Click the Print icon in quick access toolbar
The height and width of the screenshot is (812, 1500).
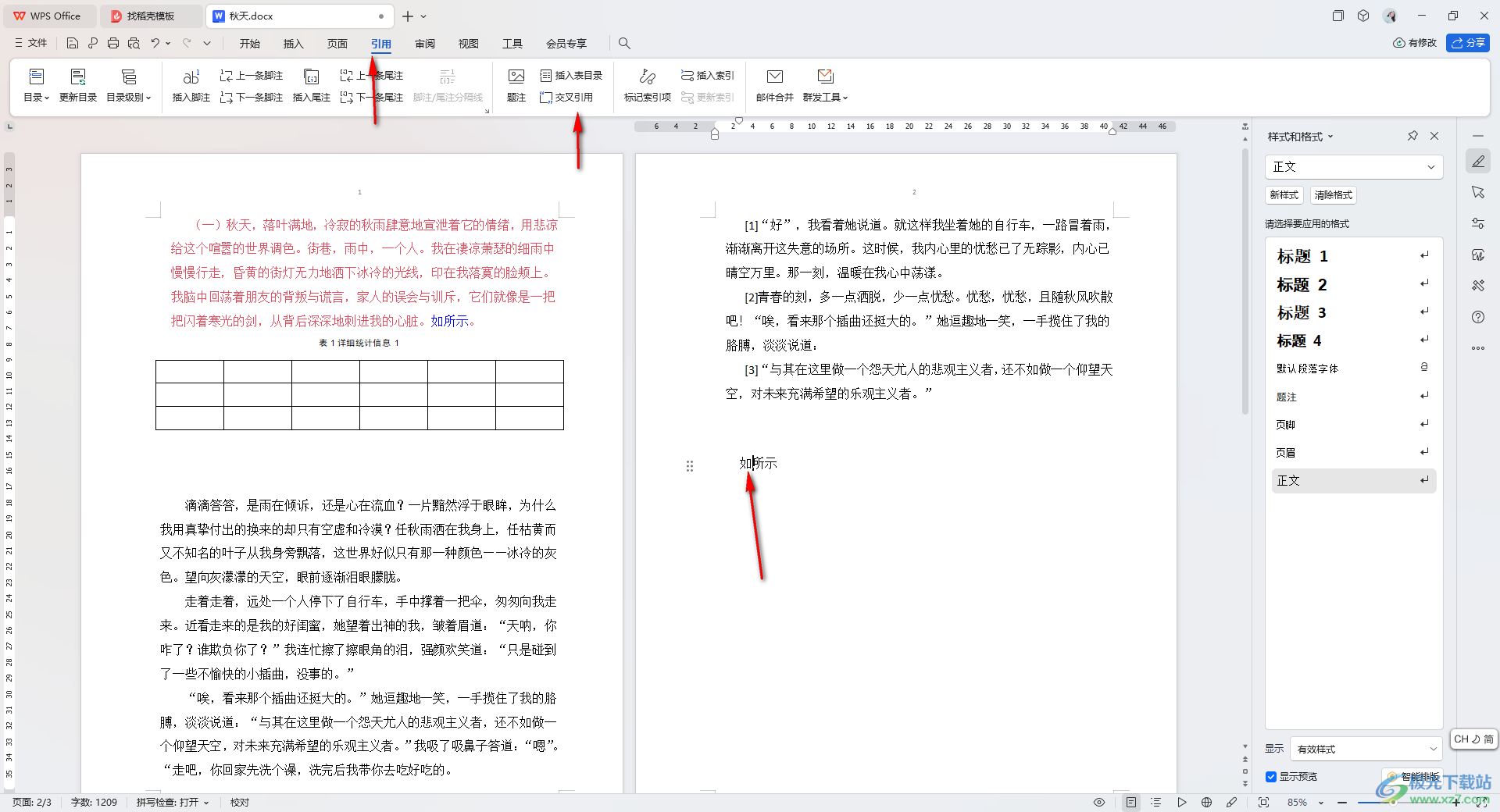[x=113, y=44]
